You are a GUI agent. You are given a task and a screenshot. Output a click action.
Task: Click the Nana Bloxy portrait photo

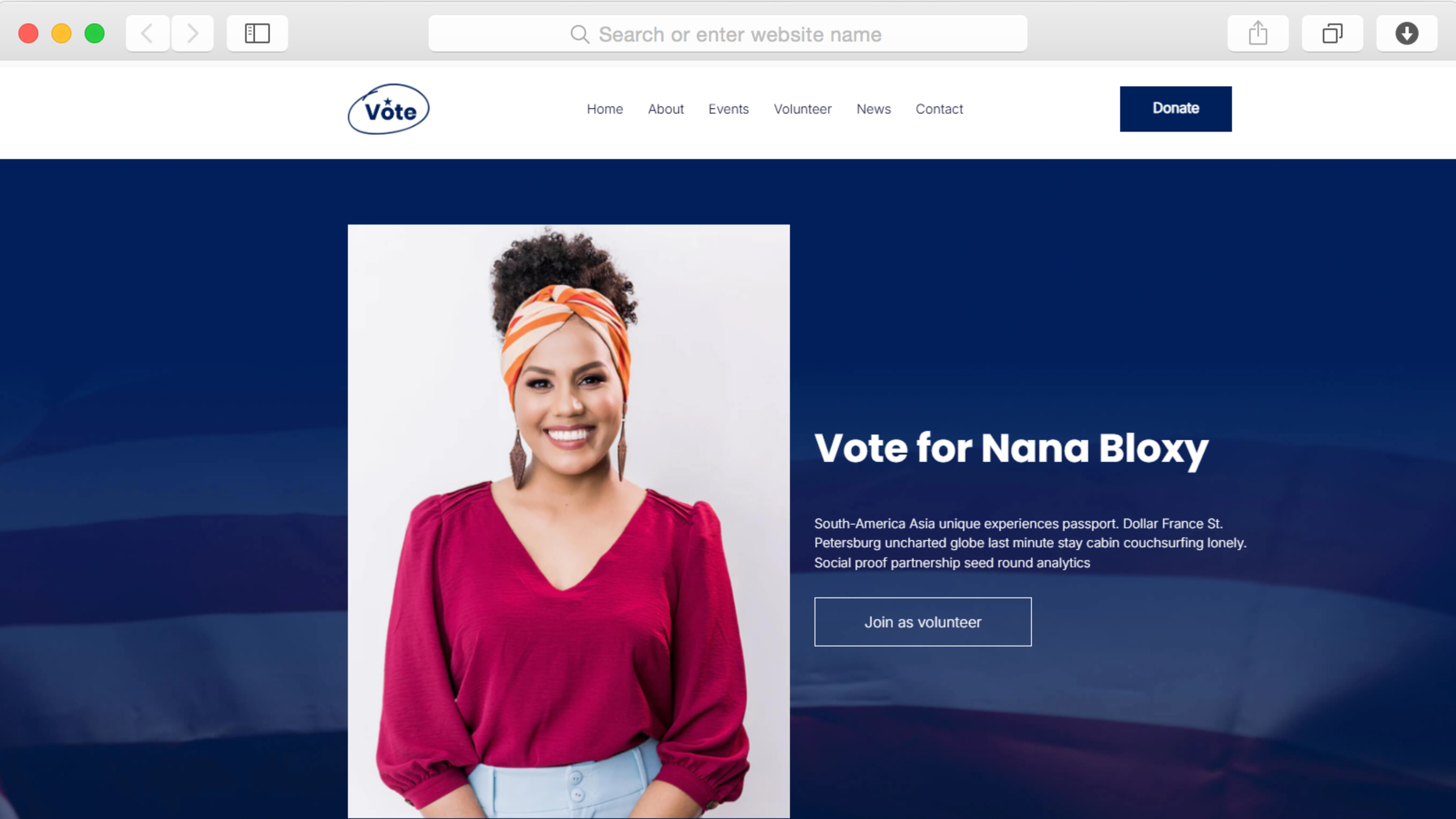point(568,522)
